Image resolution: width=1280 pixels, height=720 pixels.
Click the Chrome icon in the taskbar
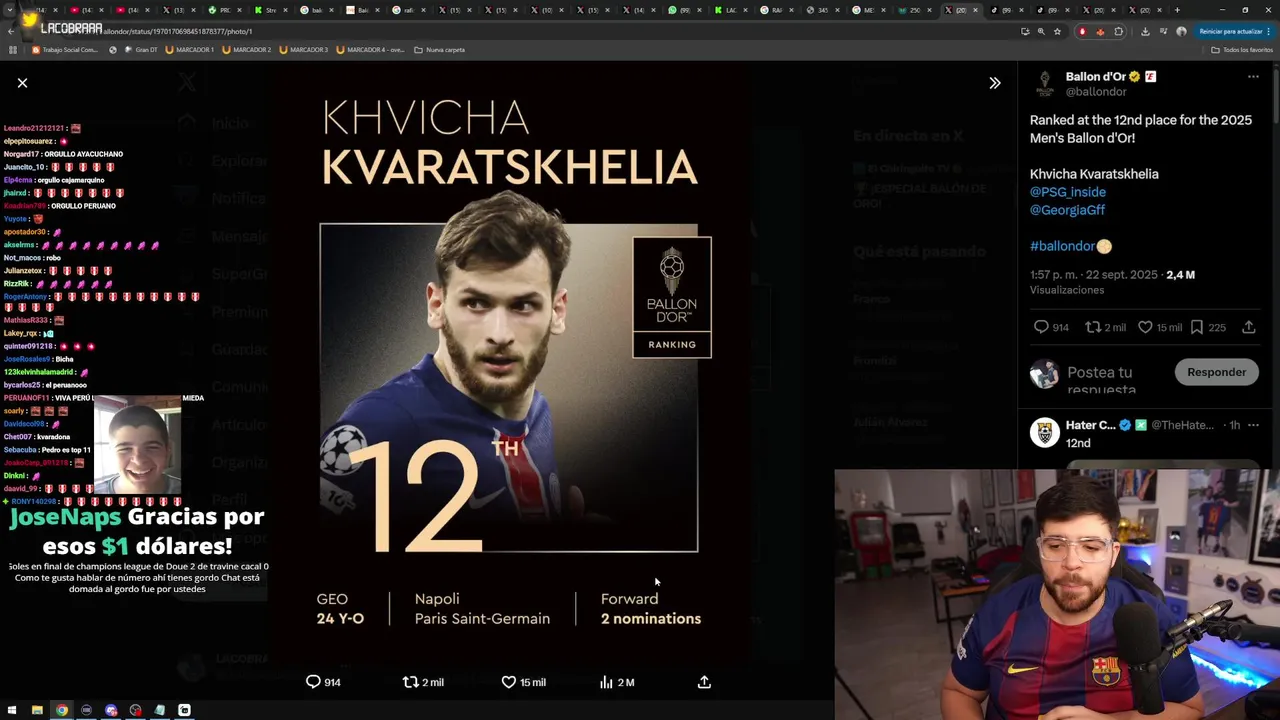coord(62,710)
